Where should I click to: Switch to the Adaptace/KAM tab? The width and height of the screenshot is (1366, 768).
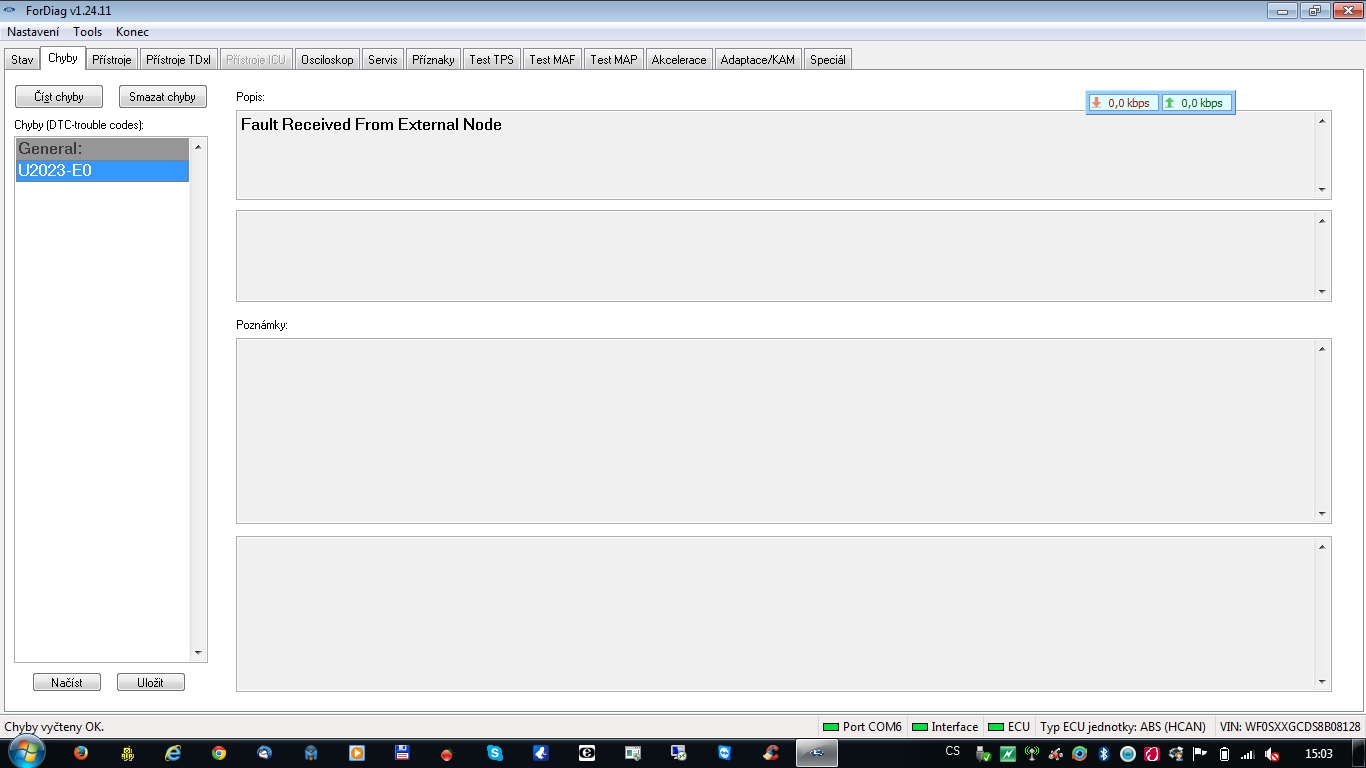click(757, 60)
